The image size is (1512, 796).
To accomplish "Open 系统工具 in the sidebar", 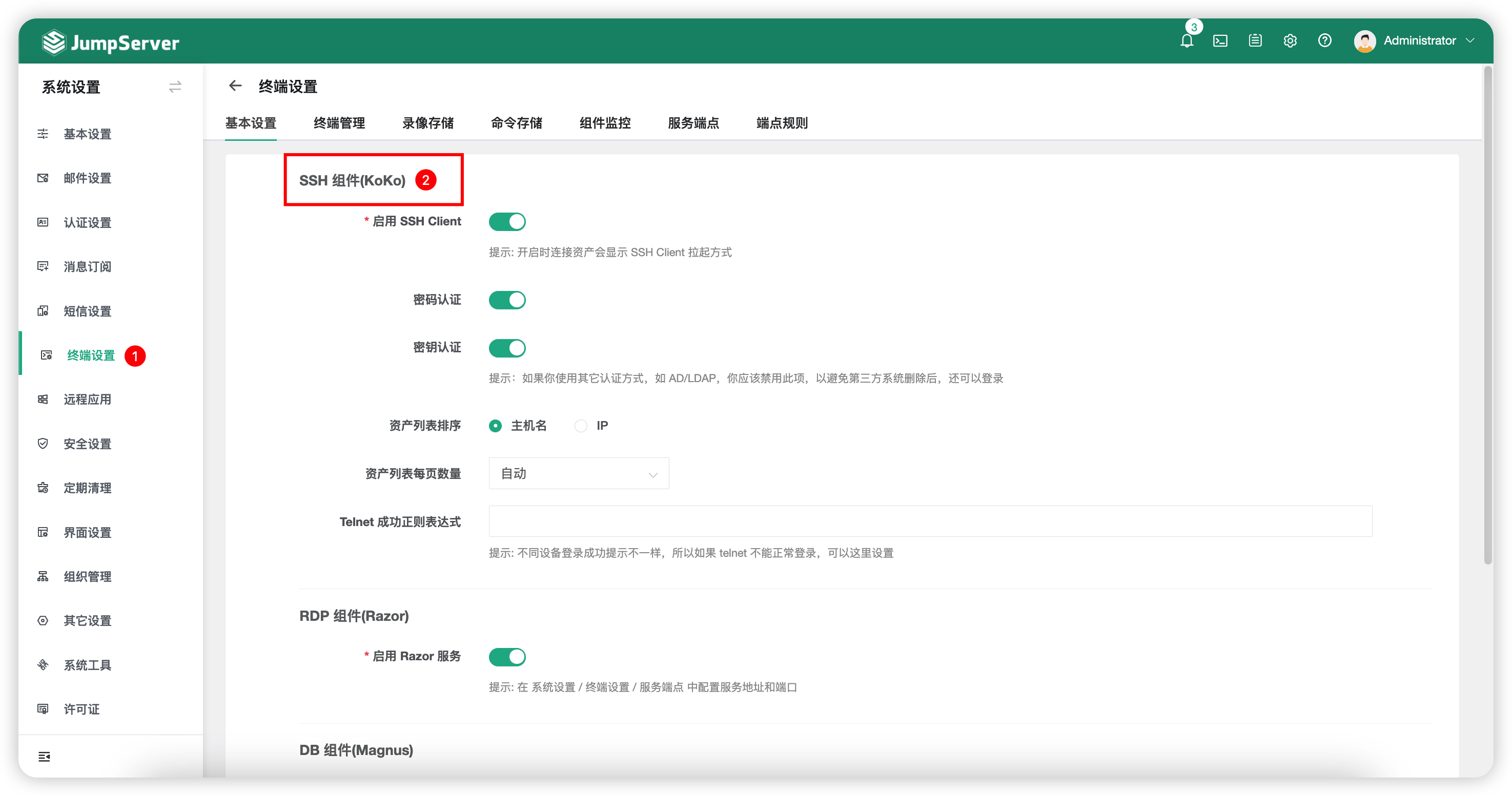I will 87,664.
